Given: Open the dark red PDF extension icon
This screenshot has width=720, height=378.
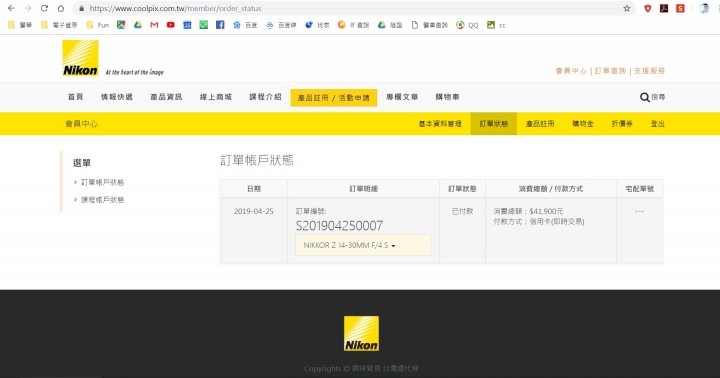Looking at the screenshot, I should [664, 8].
